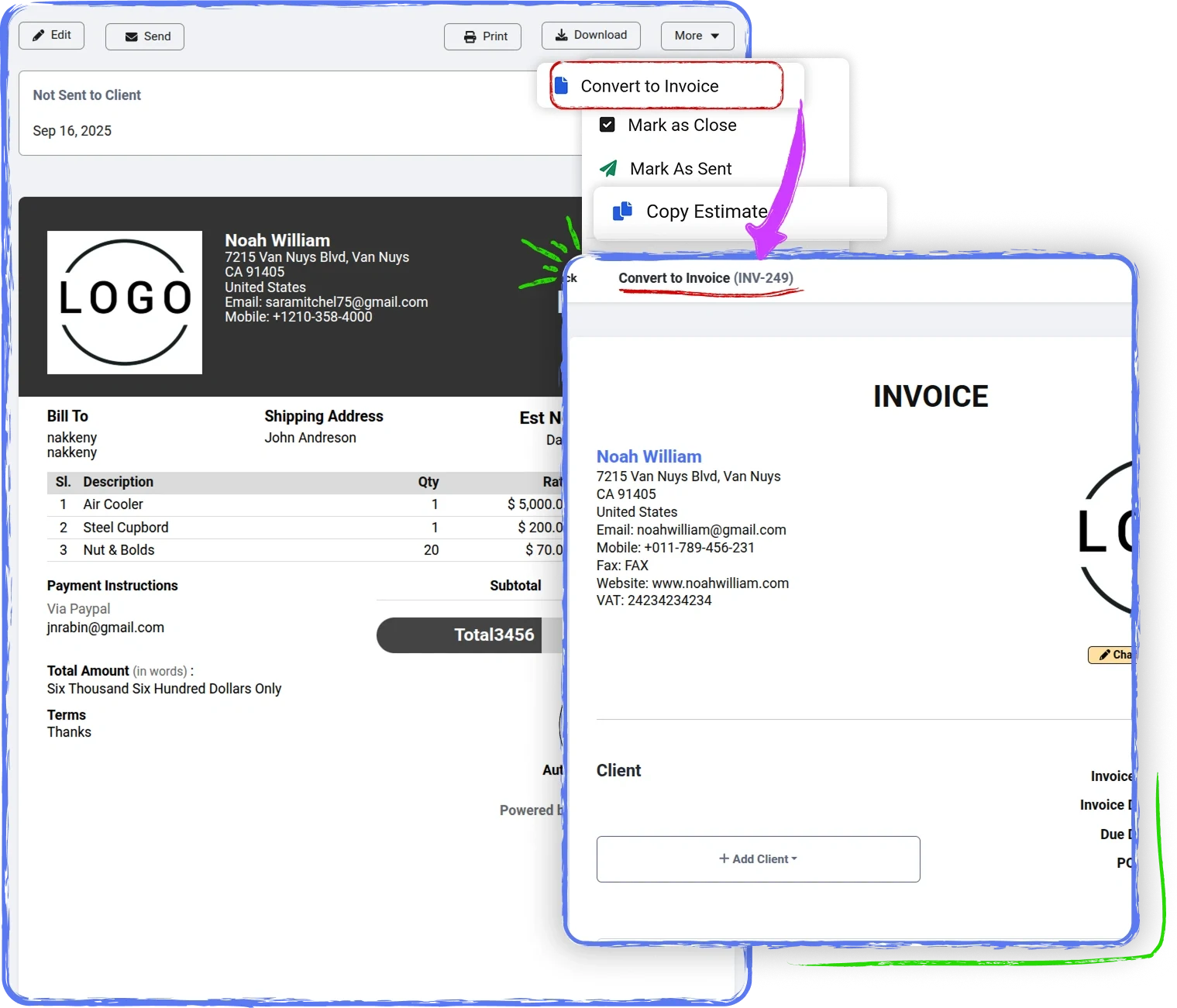This screenshot has height=1008, width=1177.
Task: Click the LOGO image on the estimate
Action: [x=125, y=302]
